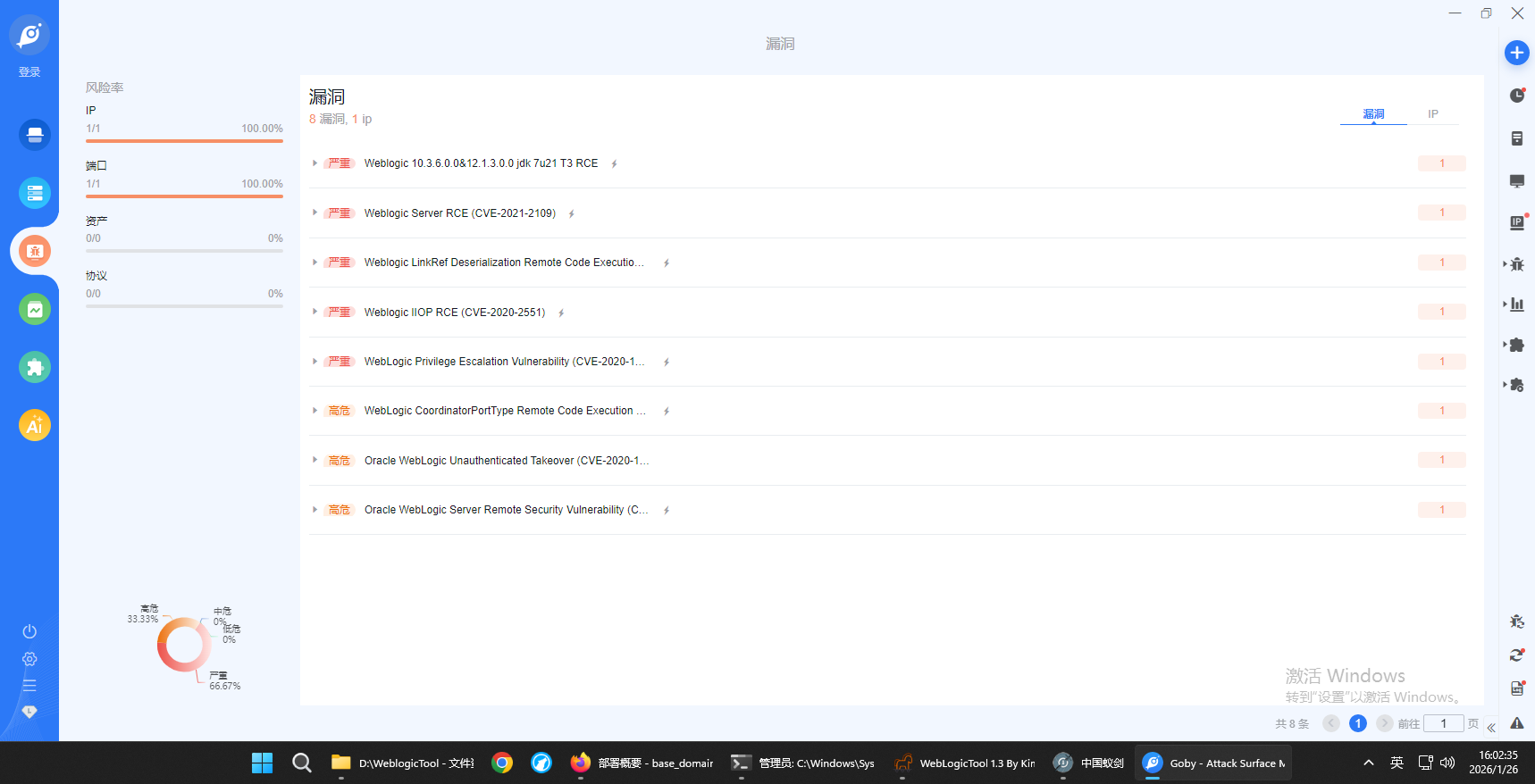Viewport: 1535px width, 784px height.
Task: Click count badge for Weblogic IIOP RCE
Action: (1442, 312)
